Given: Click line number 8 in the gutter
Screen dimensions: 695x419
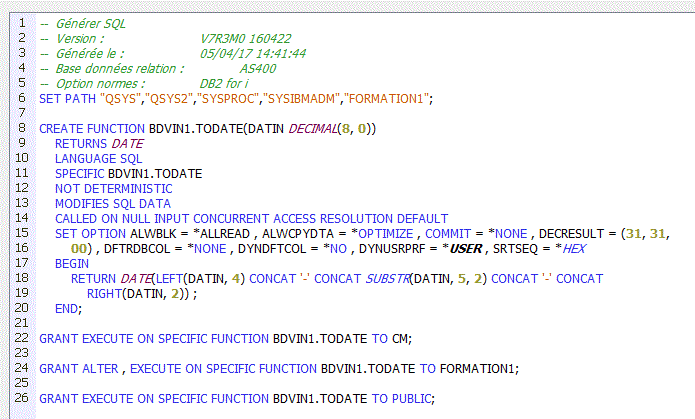Looking at the screenshot, I should 22,128.
